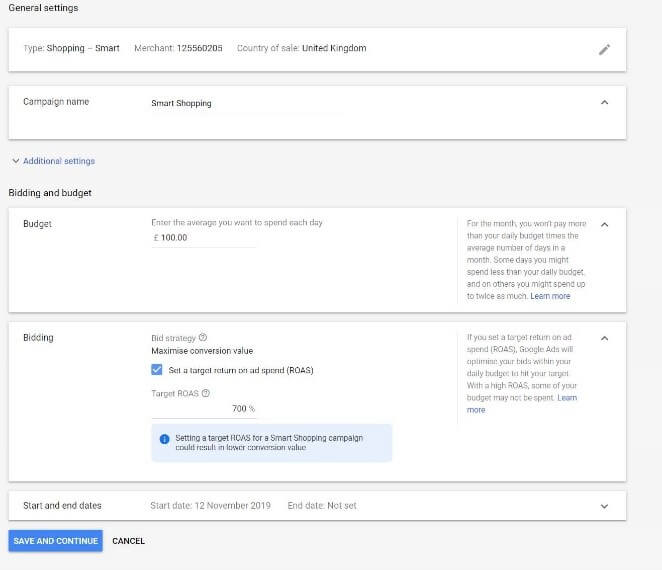The width and height of the screenshot is (662, 570).
Task: Click the End date Not set text
Action: [321, 506]
